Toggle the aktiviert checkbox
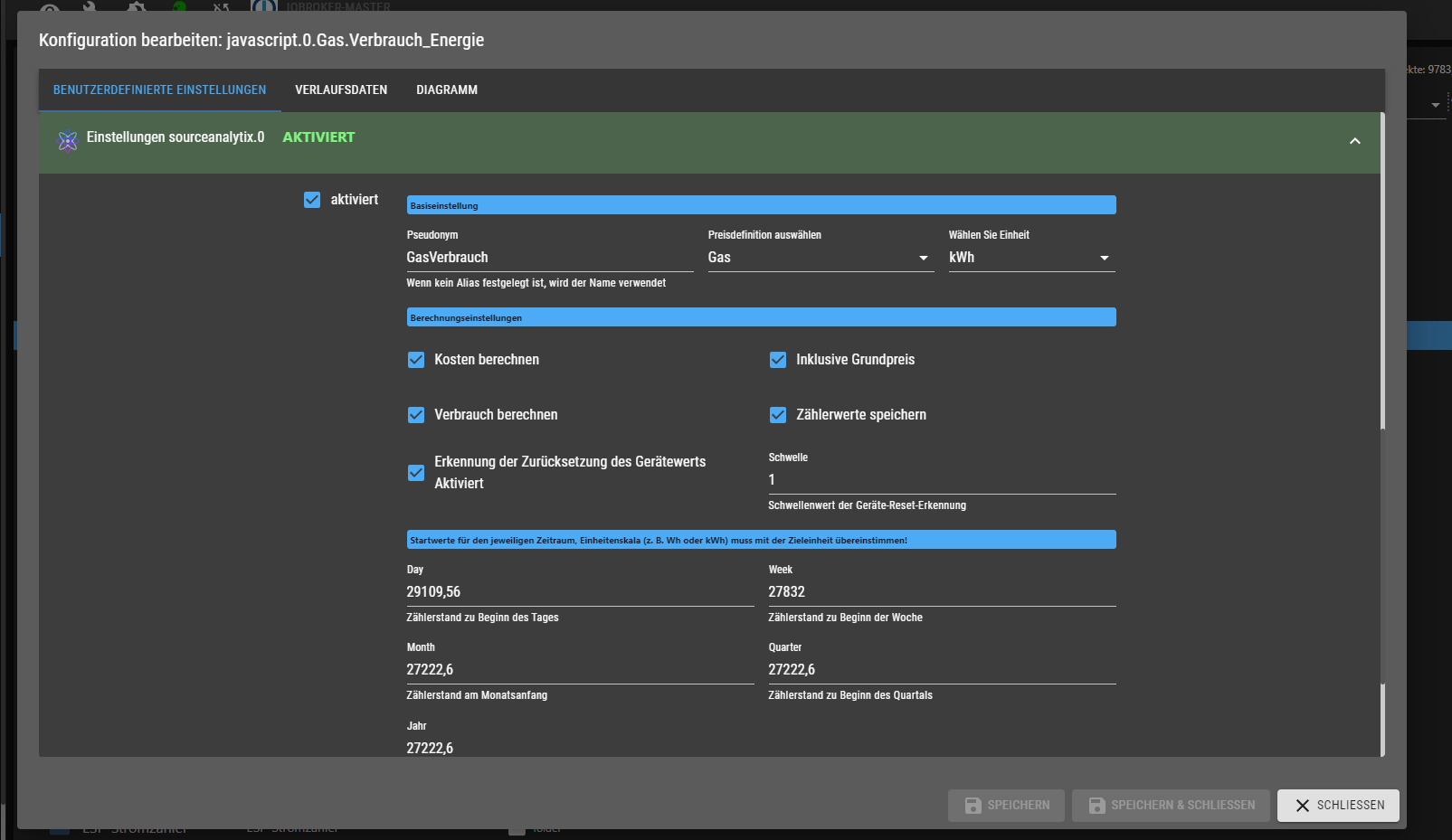 tap(312, 200)
